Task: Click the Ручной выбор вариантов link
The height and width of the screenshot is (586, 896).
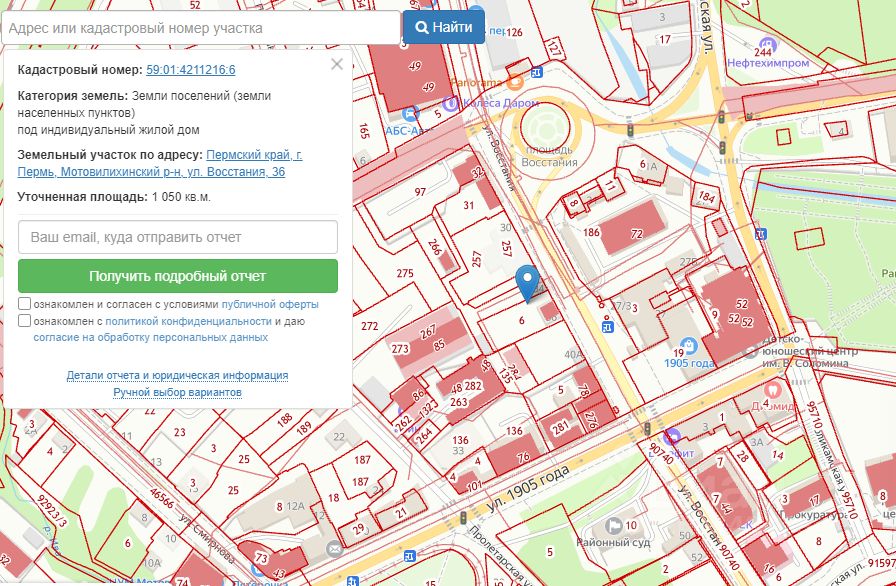Action: (177, 392)
